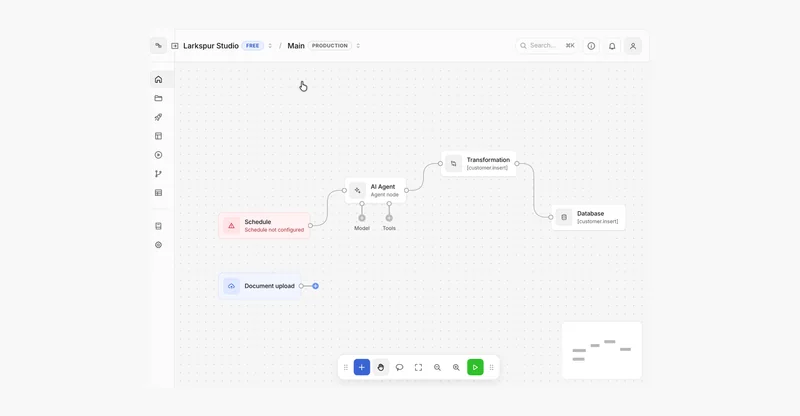Zoom out the canvas

437,367
